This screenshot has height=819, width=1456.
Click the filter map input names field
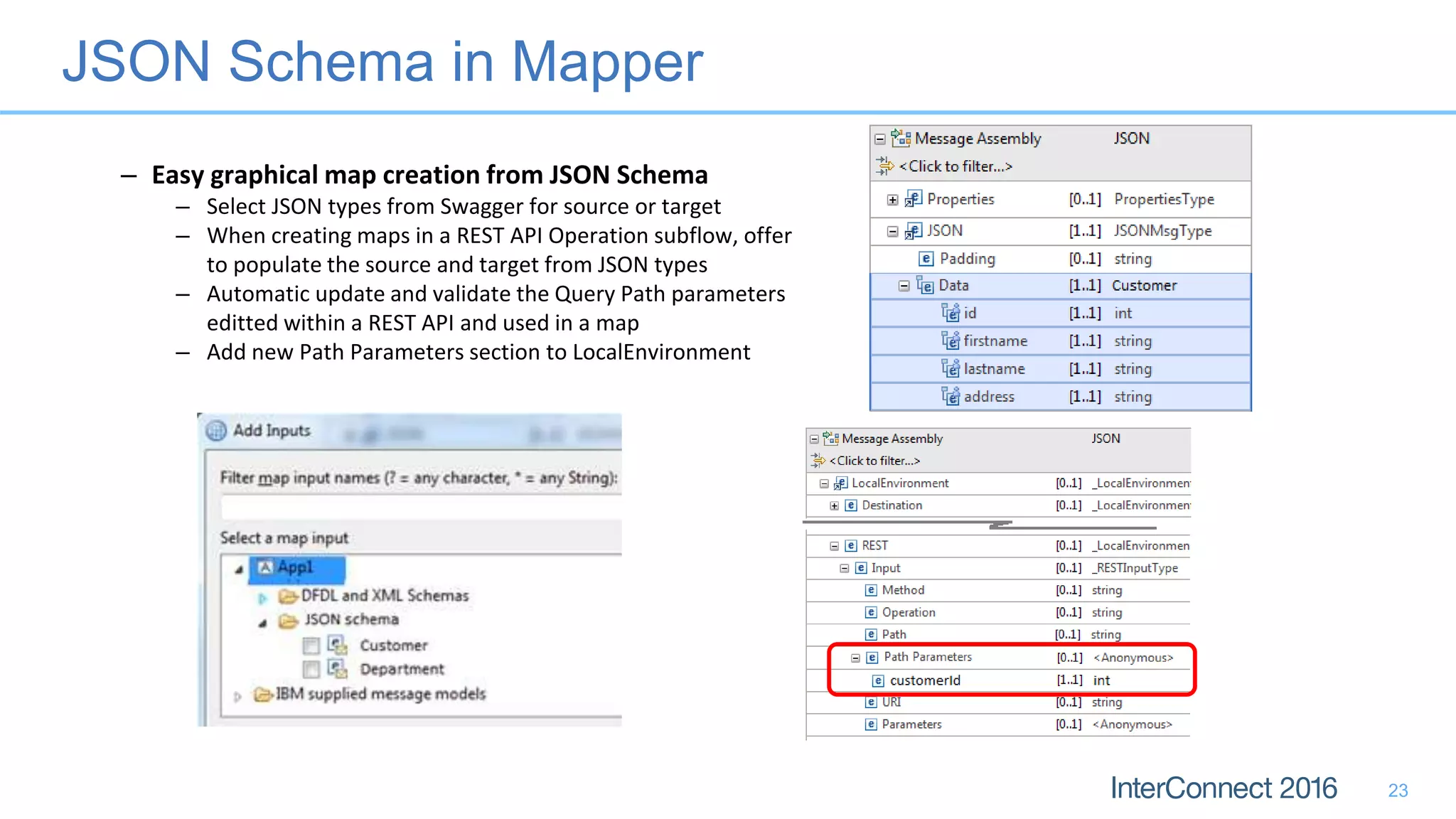point(421,508)
